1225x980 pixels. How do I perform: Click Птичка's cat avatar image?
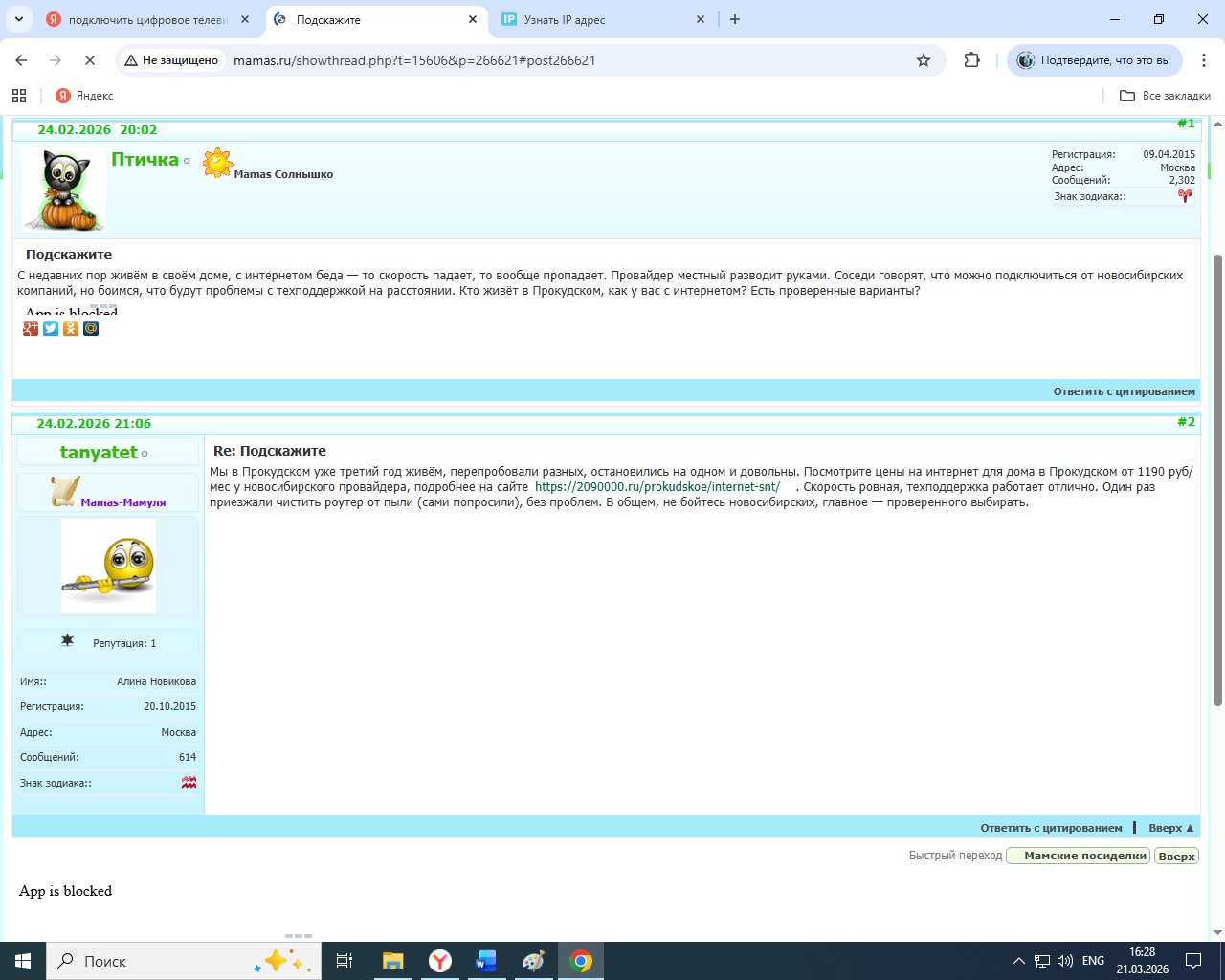coord(62,189)
